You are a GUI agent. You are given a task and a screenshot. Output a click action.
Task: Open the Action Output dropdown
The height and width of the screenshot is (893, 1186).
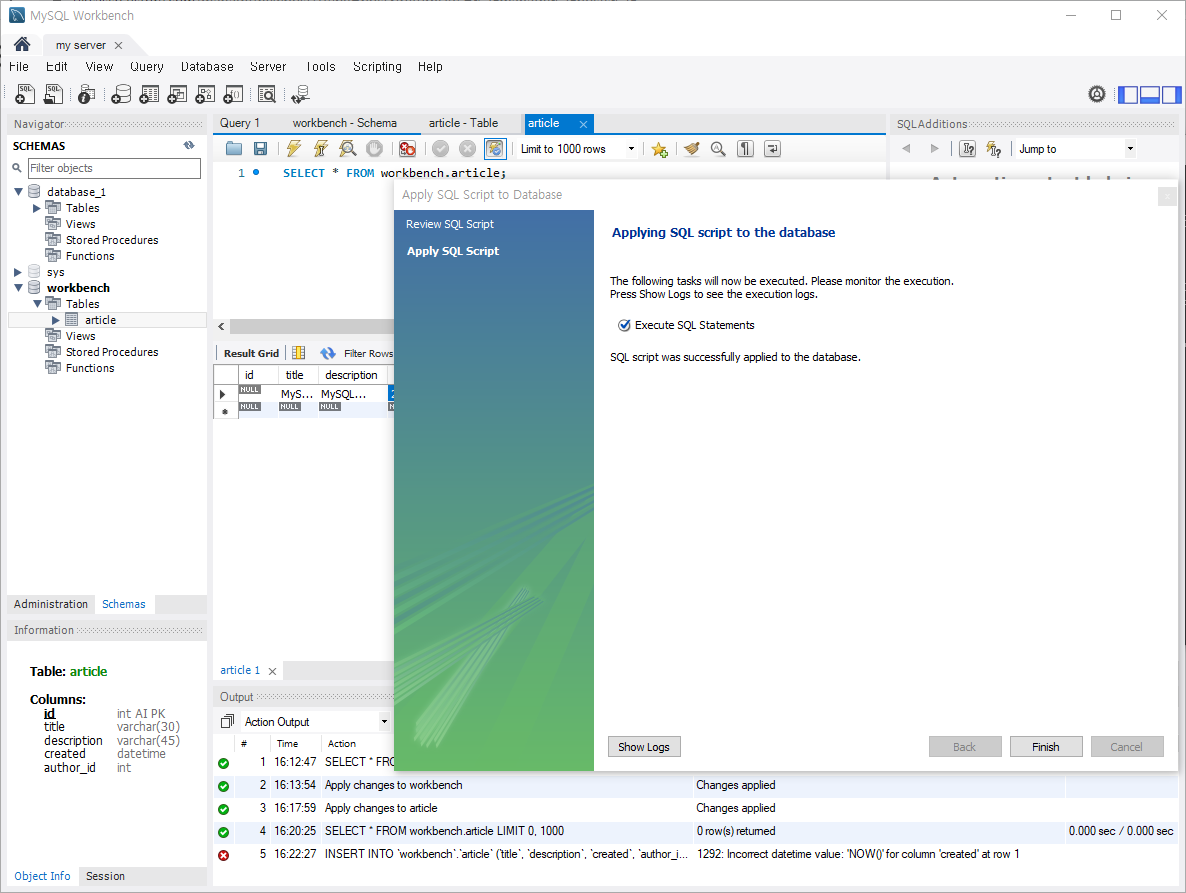click(x=384, y=721)
